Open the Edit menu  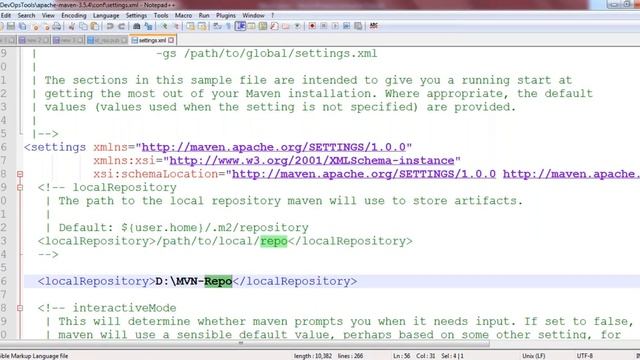click(x=6, y=16)
